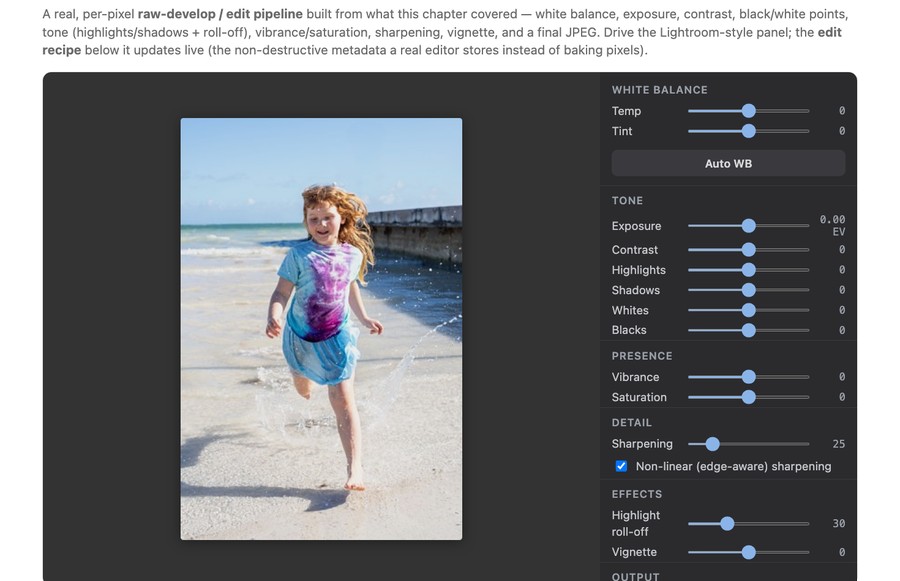Screen dimensions: 900x581
Task: Toggle Non-linear (edge-aware) sharpening checkbox
Action: pos(621,466)
